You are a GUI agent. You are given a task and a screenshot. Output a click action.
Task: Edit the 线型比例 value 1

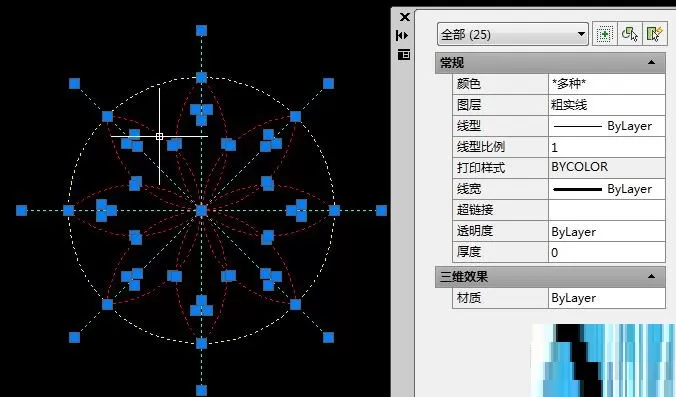tap(607, 147)
